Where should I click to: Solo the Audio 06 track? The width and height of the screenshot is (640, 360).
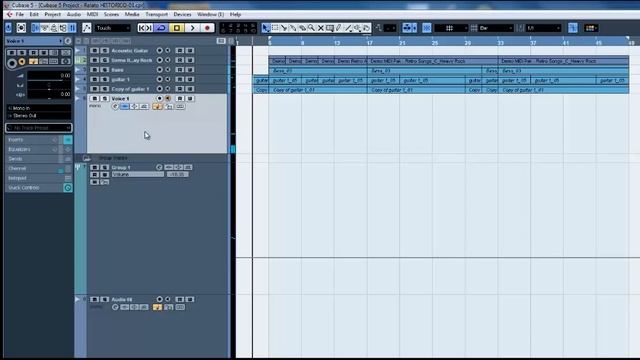104,299
